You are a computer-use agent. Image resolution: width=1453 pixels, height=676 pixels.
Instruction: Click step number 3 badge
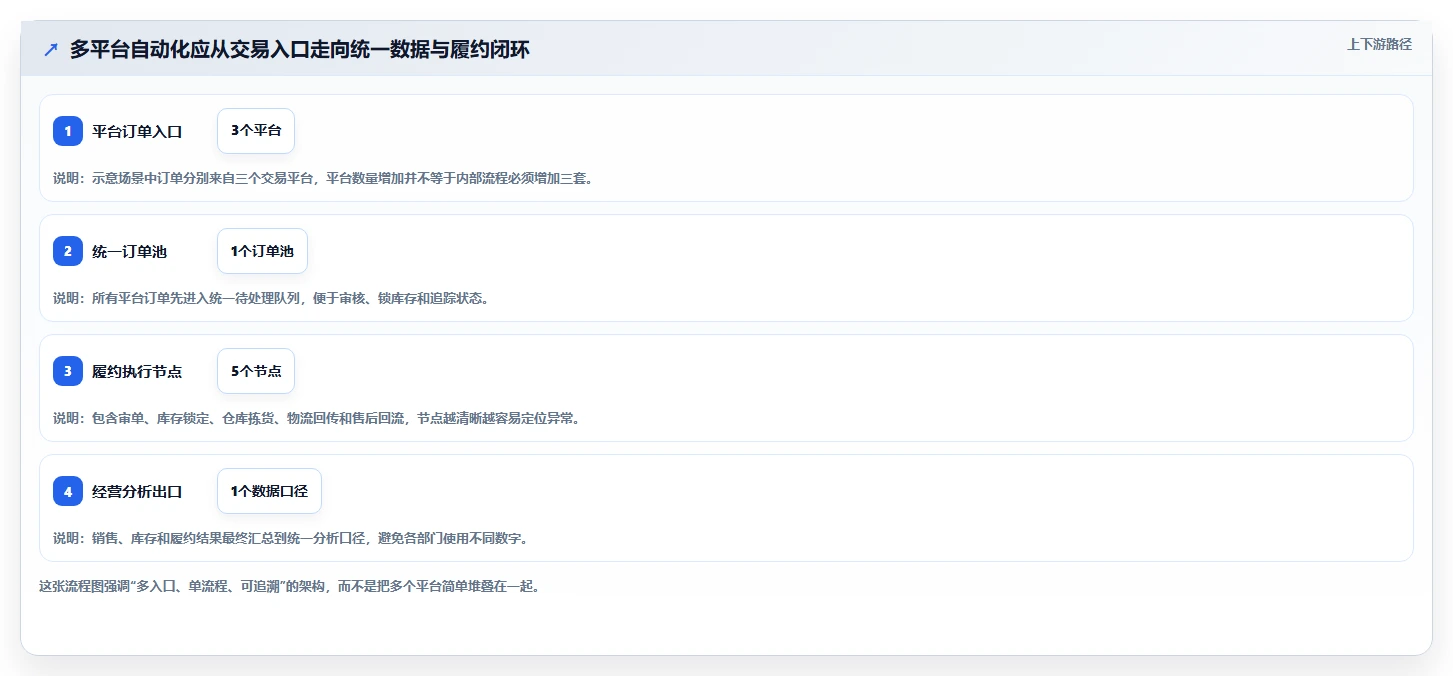[x=68, y=371]
